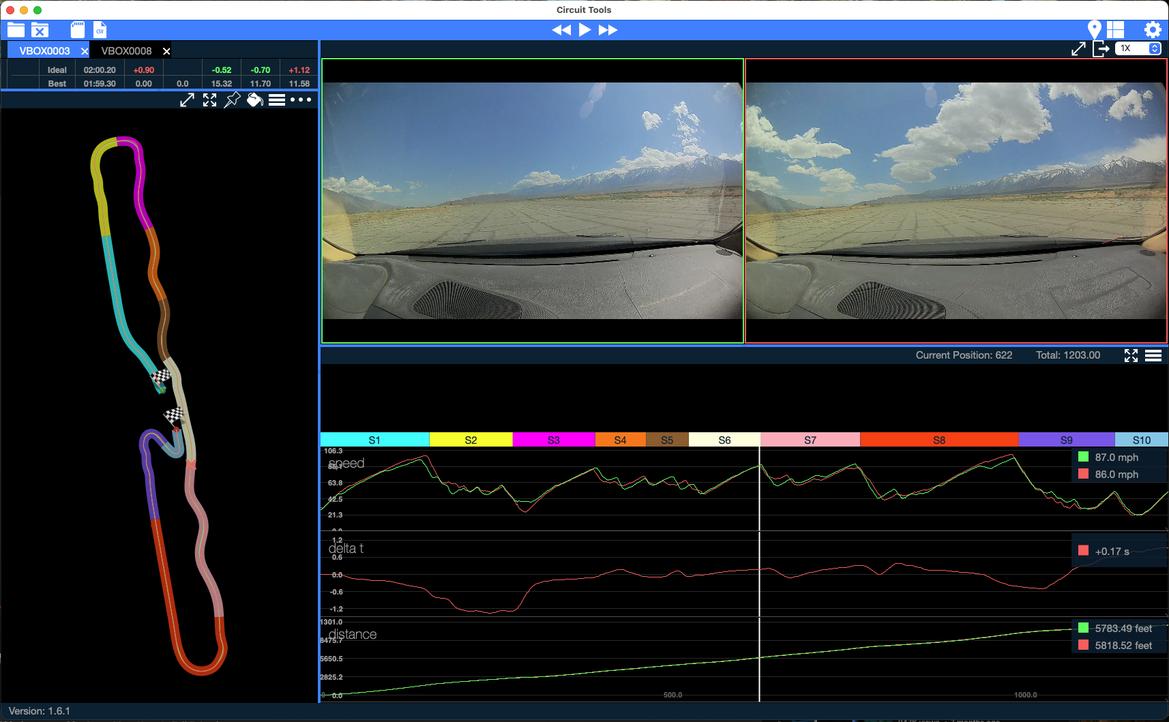Toggle full-screen expand for the graph panel
Image resolution: width=1169 pixels, height=722 pixels.
coord(1131,355)
